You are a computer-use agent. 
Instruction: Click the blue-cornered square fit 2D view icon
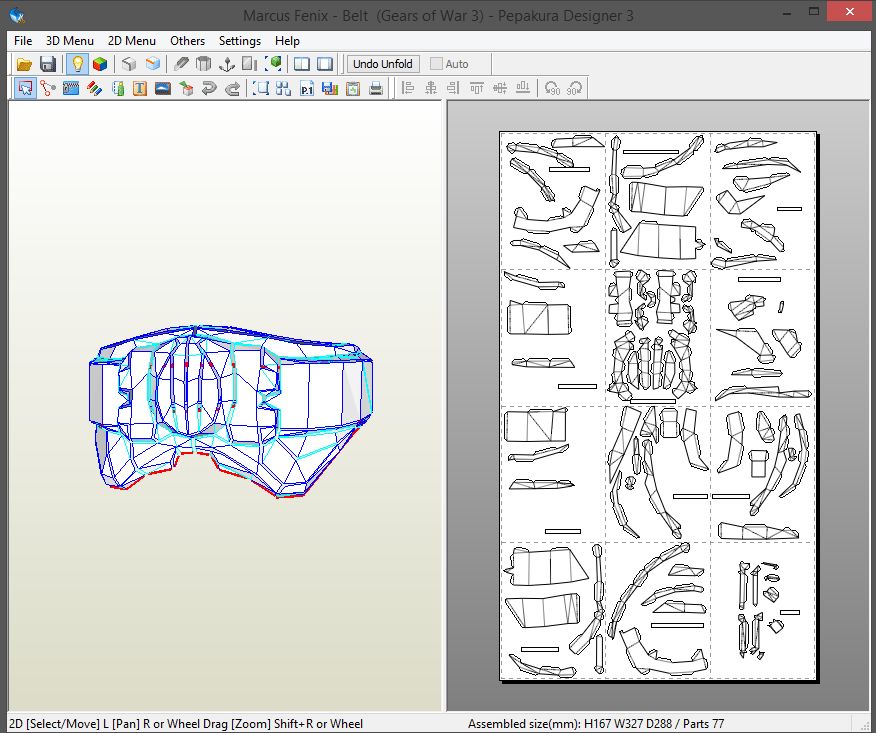click(x=260, y=88)
